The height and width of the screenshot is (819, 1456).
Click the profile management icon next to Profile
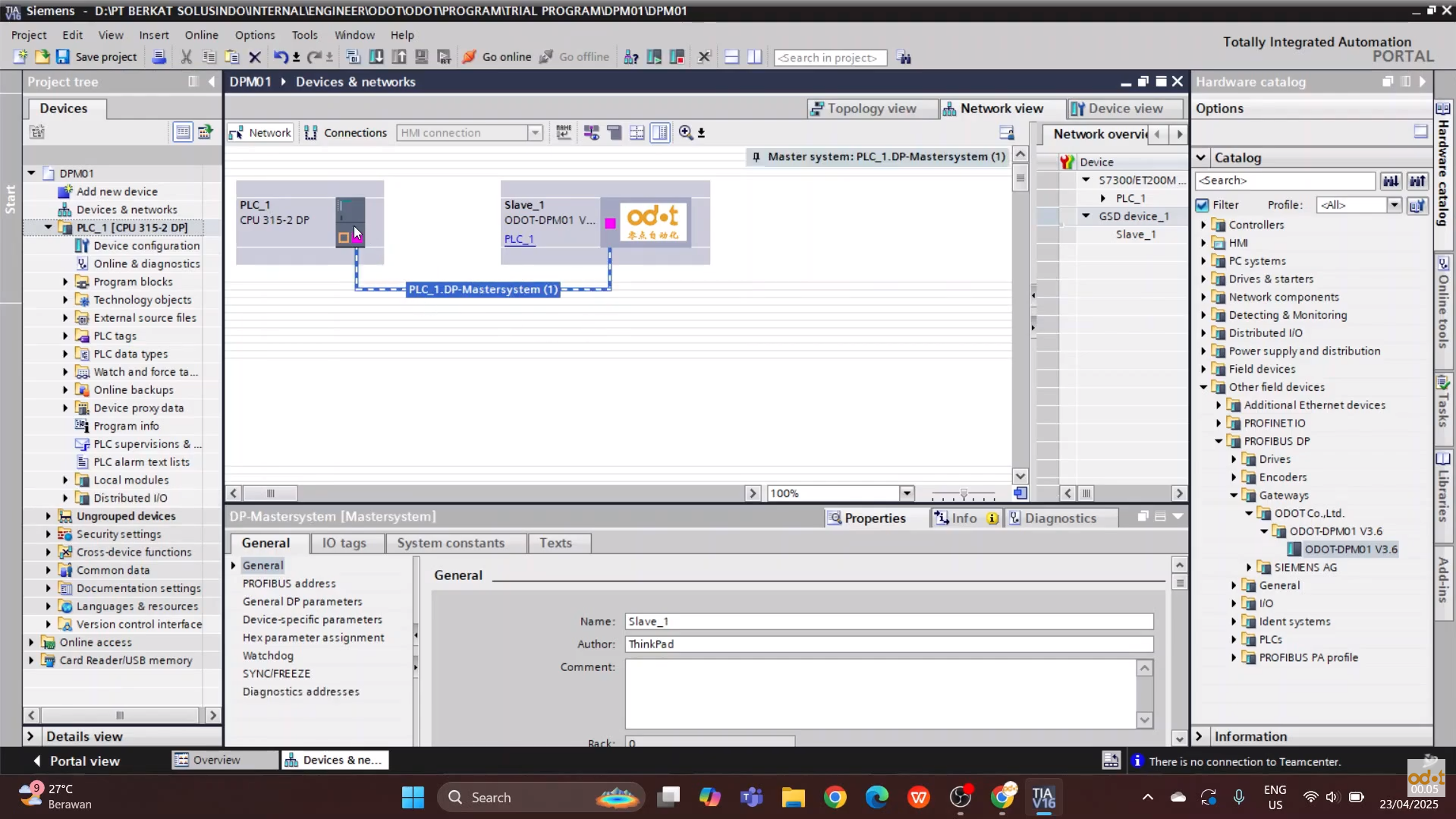tap(1417, 205)
